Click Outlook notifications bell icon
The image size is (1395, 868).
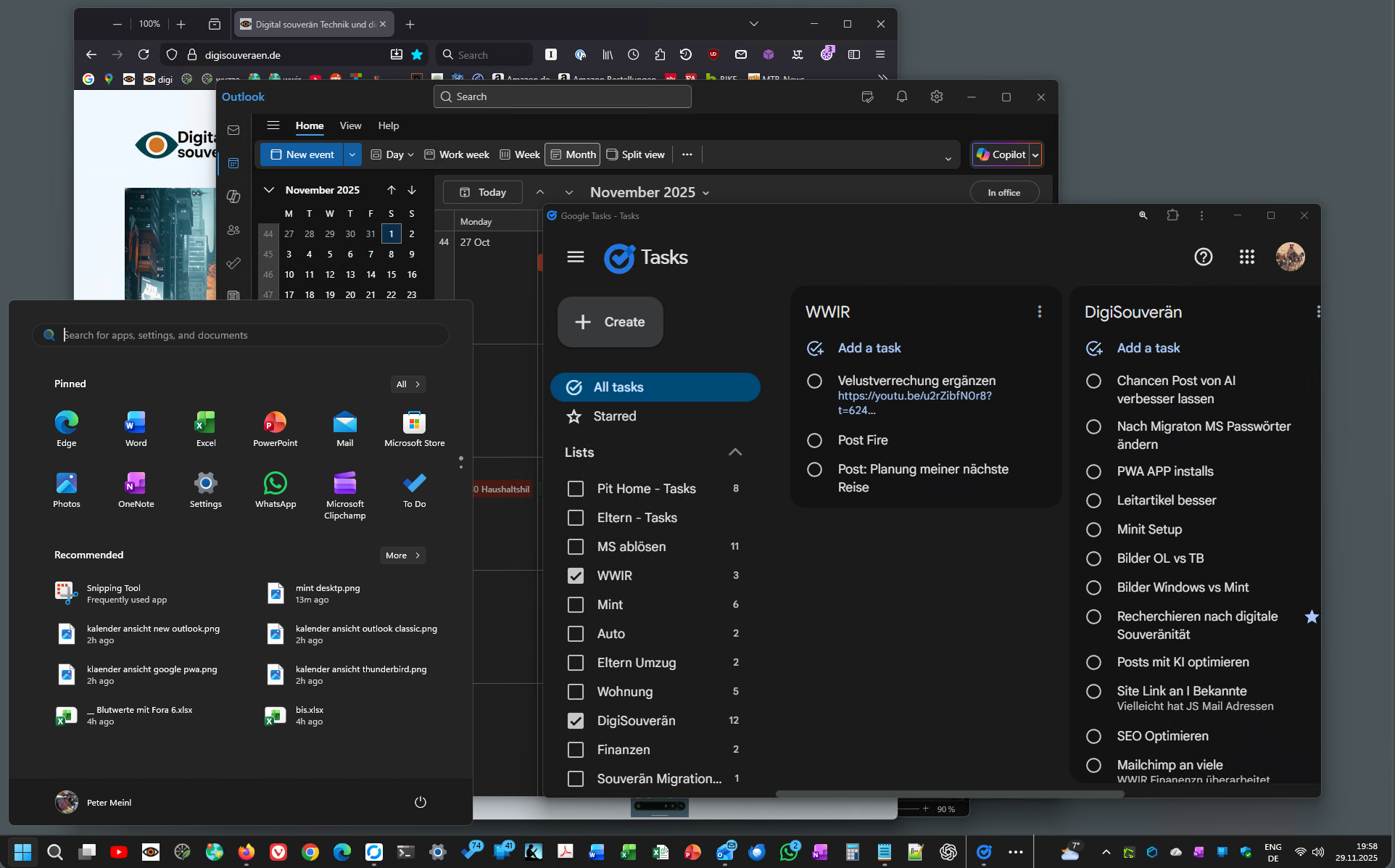[x=901, y=96]
